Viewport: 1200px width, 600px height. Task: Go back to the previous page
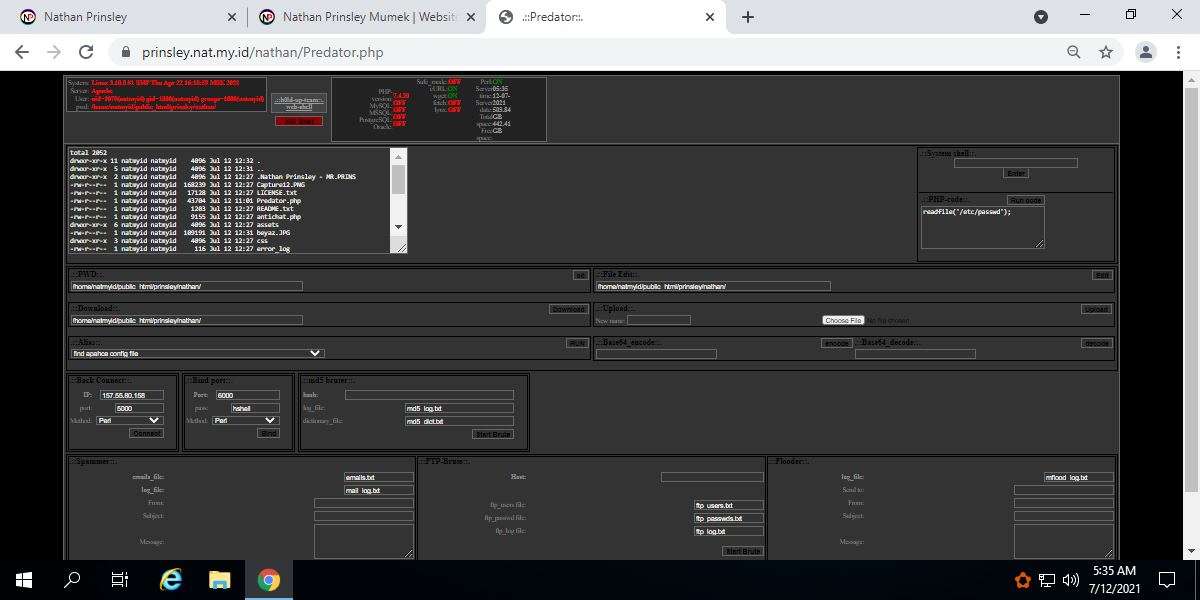pyautogui.click(x=22, y=52)
